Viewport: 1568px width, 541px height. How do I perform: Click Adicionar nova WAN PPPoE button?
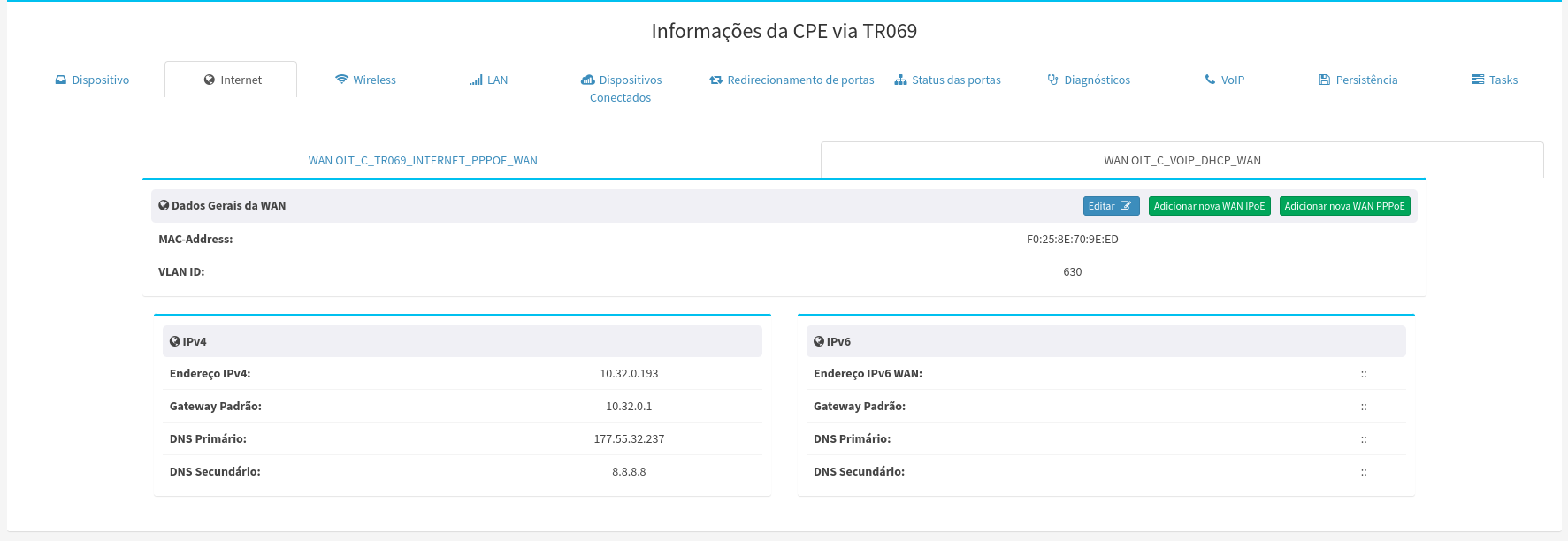(1344, 206)
